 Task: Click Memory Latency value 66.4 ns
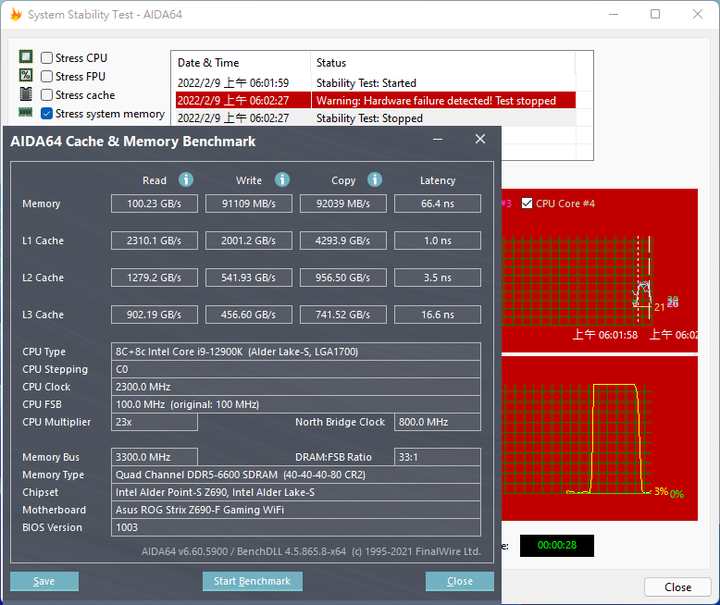437,203
